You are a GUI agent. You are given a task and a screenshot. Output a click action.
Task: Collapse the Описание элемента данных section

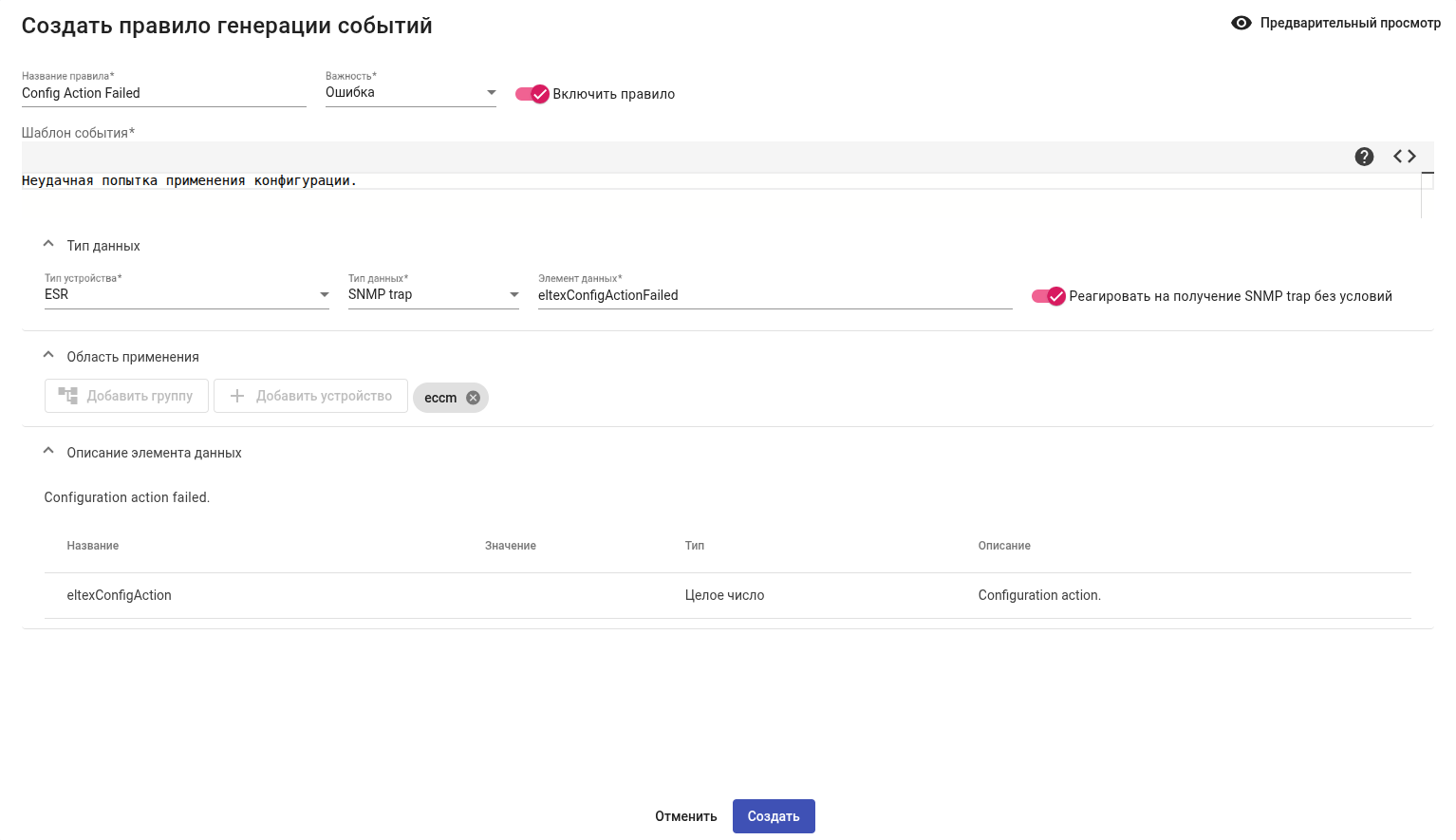[x=48, y=452]
